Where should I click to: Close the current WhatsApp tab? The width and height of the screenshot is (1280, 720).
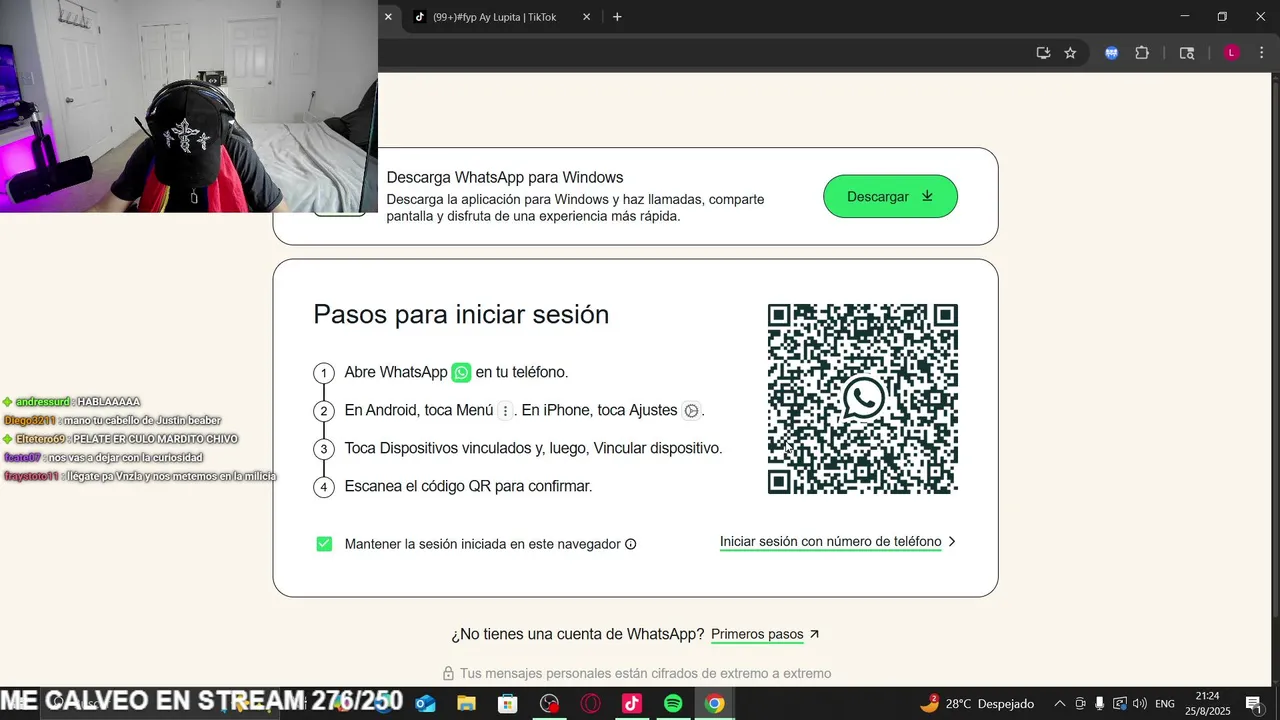point(388,17)
